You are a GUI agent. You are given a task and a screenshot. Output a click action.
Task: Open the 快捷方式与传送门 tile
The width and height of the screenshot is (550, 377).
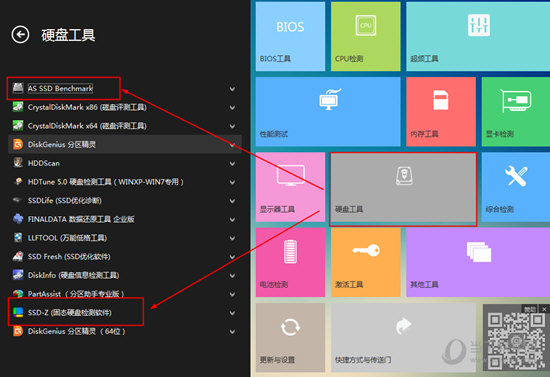point(403,337)
